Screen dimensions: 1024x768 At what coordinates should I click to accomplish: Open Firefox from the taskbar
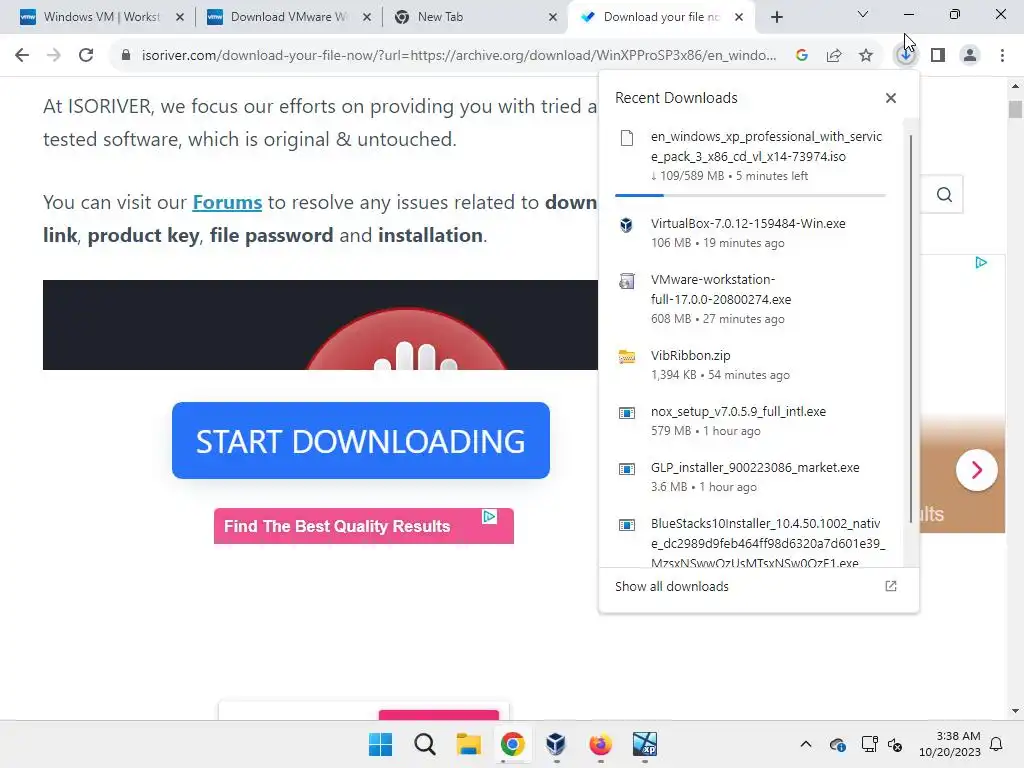[600, 744]
